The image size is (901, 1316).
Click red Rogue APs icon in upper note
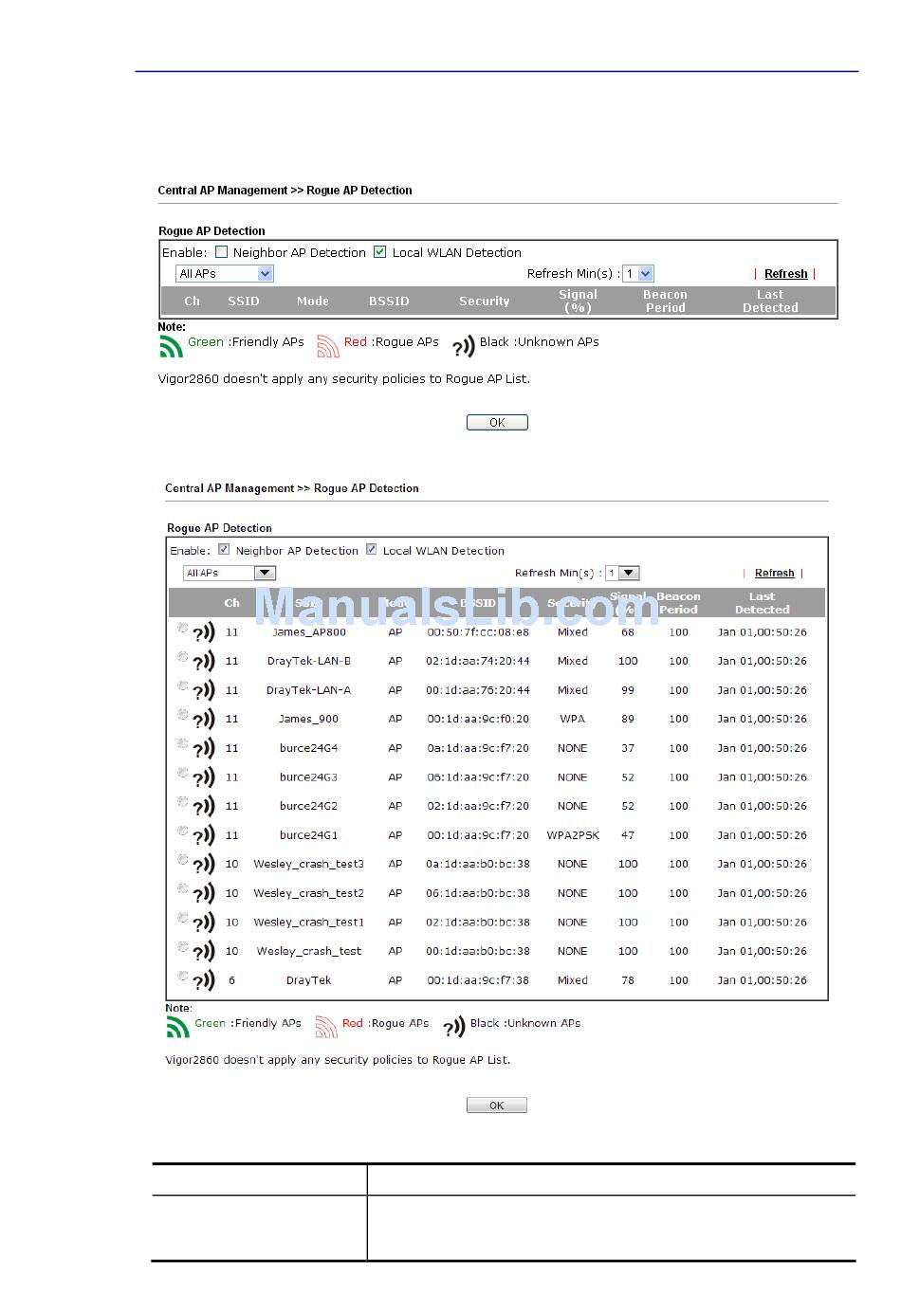point(327,347)
